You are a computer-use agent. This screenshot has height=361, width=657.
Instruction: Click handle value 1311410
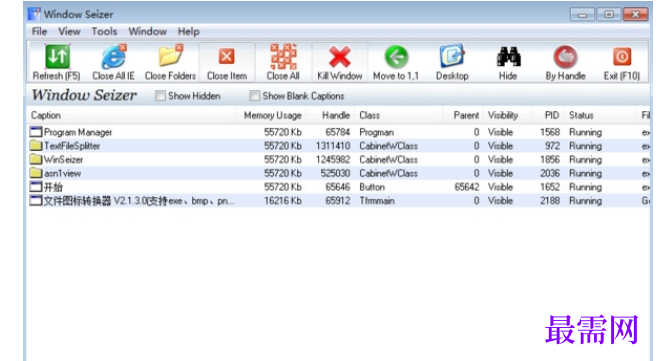(333, 146)
